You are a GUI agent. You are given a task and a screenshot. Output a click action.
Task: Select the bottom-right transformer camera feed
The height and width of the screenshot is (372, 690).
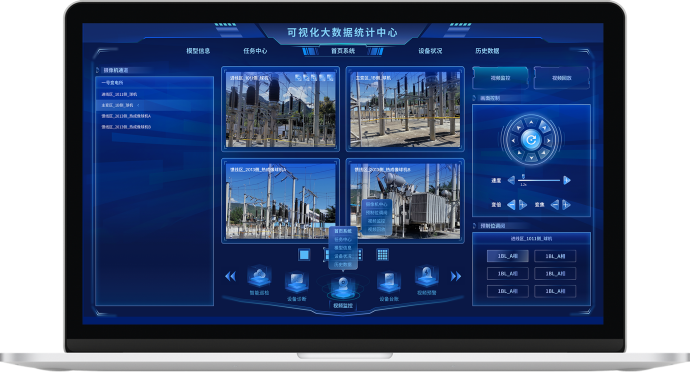pyautogui.click(x=405, y=201)
